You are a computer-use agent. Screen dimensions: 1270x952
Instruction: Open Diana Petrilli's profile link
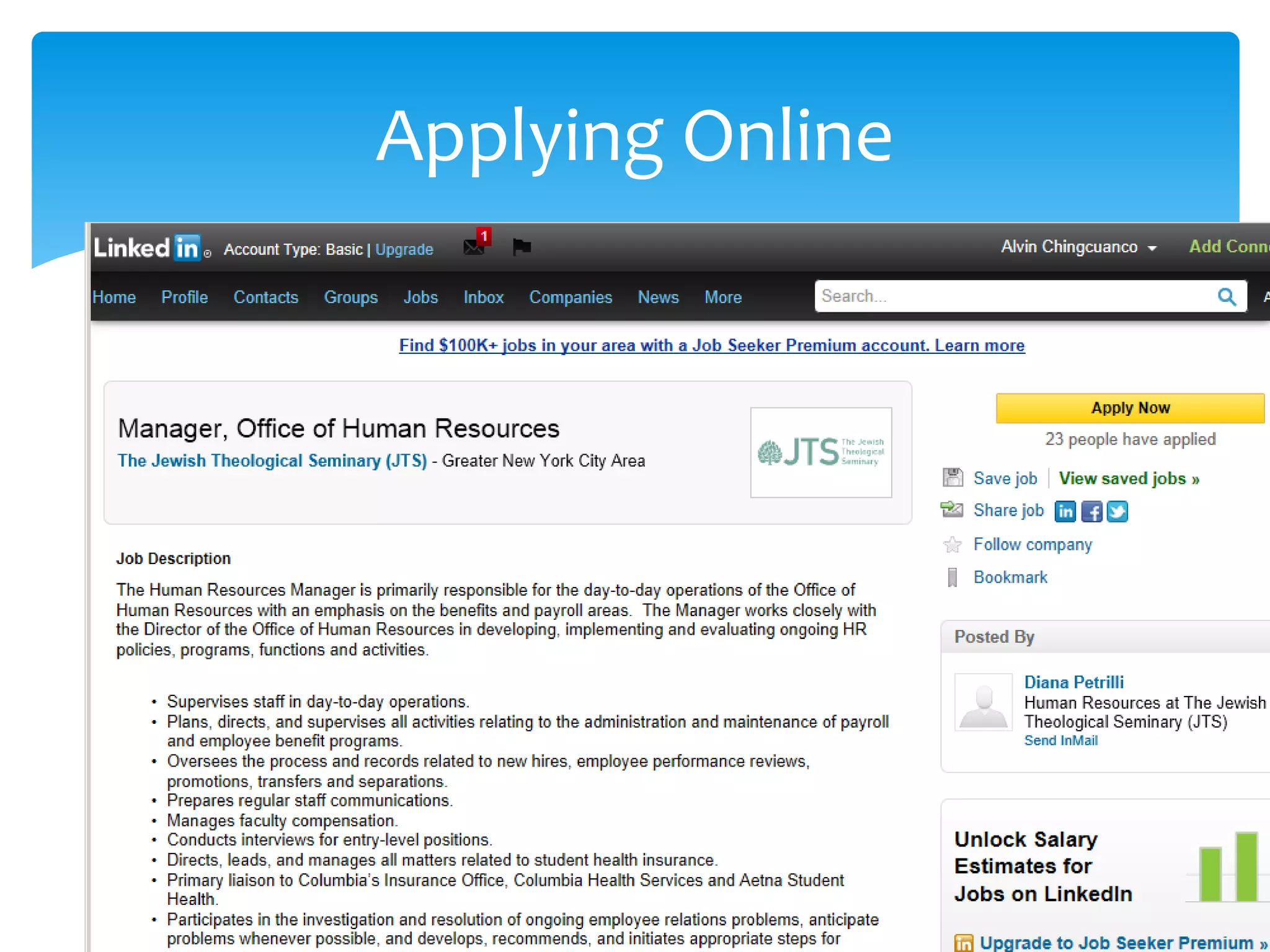[x=1074, y=682]
